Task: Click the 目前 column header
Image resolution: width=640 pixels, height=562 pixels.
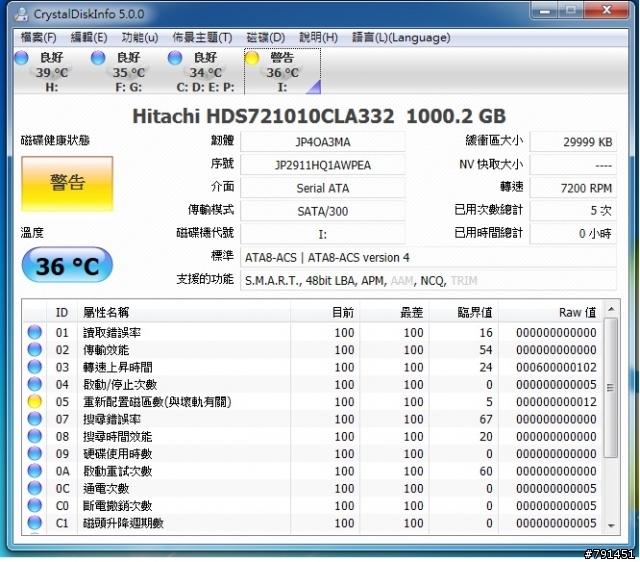Action: click(x=325, y=312)
